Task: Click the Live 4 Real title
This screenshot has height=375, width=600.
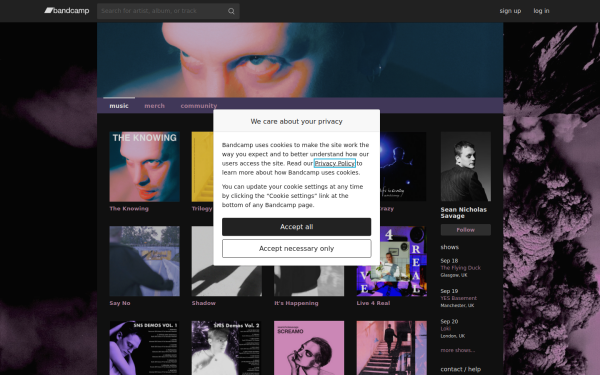Action: click(373, 303)
